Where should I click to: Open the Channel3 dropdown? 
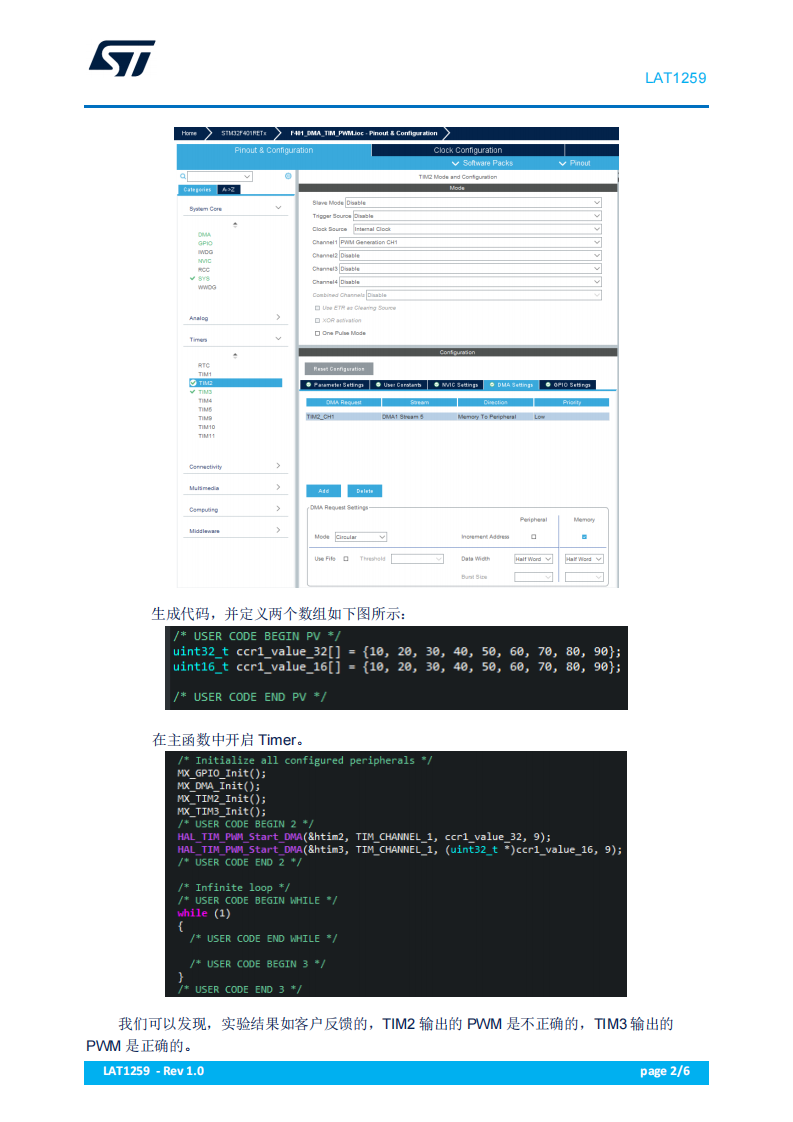tap(470, 268)
